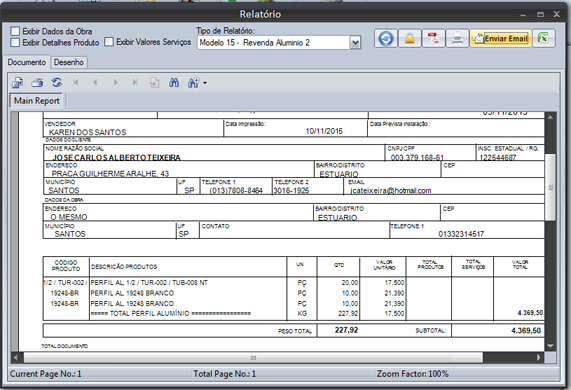Maximize the Relatório window
Screen dimensions: 571x390
(540, 15)
